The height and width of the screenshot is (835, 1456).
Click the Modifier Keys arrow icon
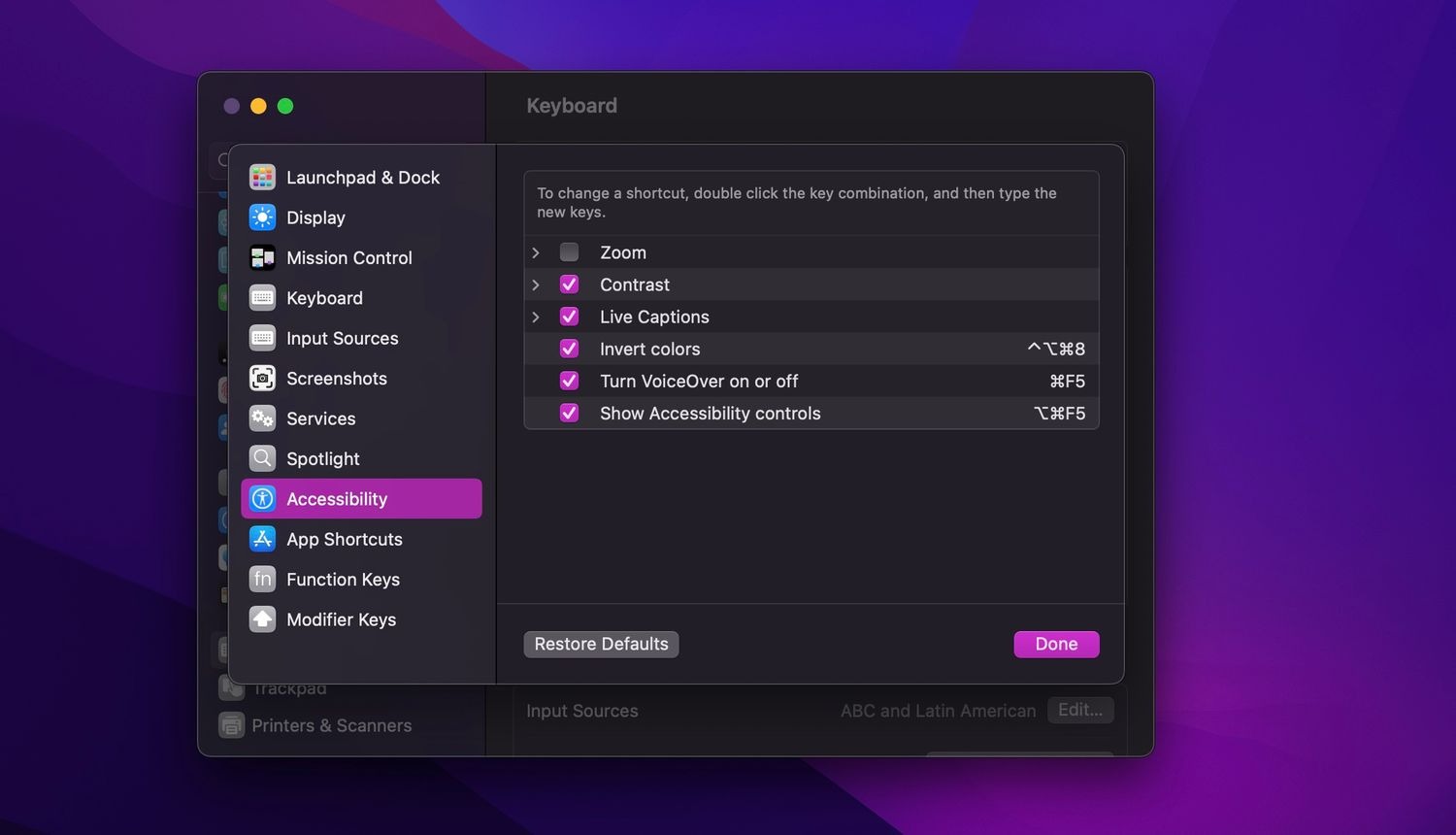[262, 619]
